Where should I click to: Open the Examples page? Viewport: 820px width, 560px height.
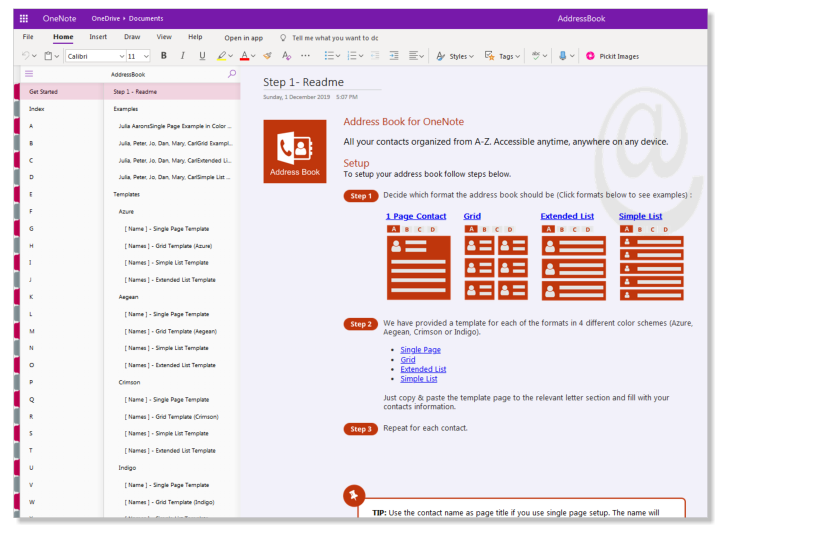pyautogui.click(x=172, y=109)
